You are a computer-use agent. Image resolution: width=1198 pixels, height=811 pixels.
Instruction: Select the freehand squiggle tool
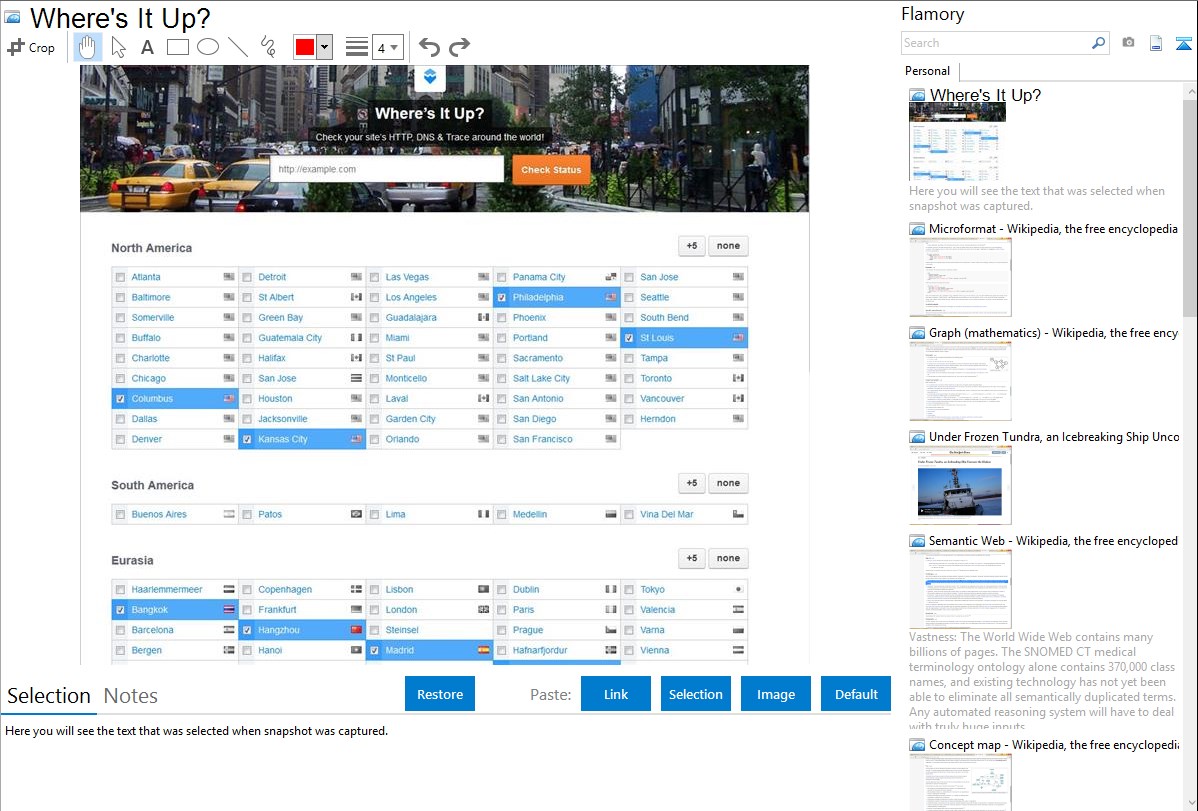267,47
